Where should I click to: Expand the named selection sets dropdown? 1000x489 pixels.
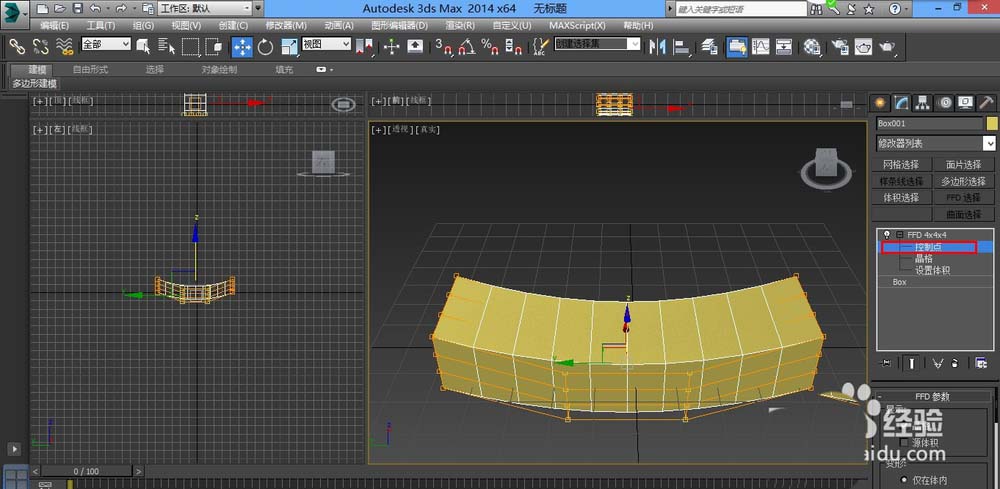pos(634,43)
